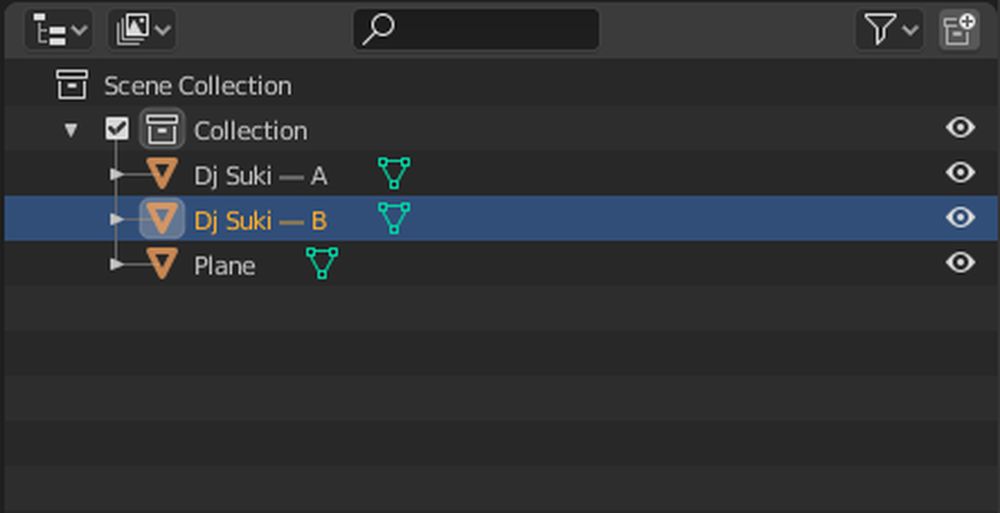Collapse the Collection tree arrow
Image resolution: width=1000 pixels, height=513 pixels.
click(71, 130)
